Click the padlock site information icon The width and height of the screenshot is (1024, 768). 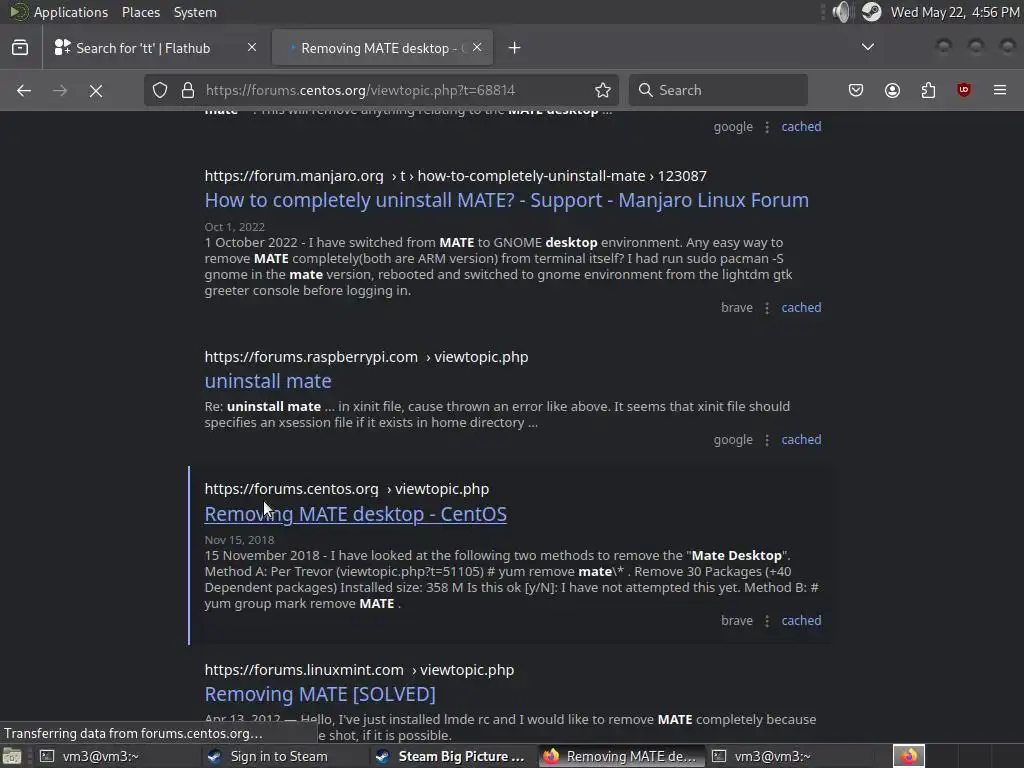click(188, 90)
